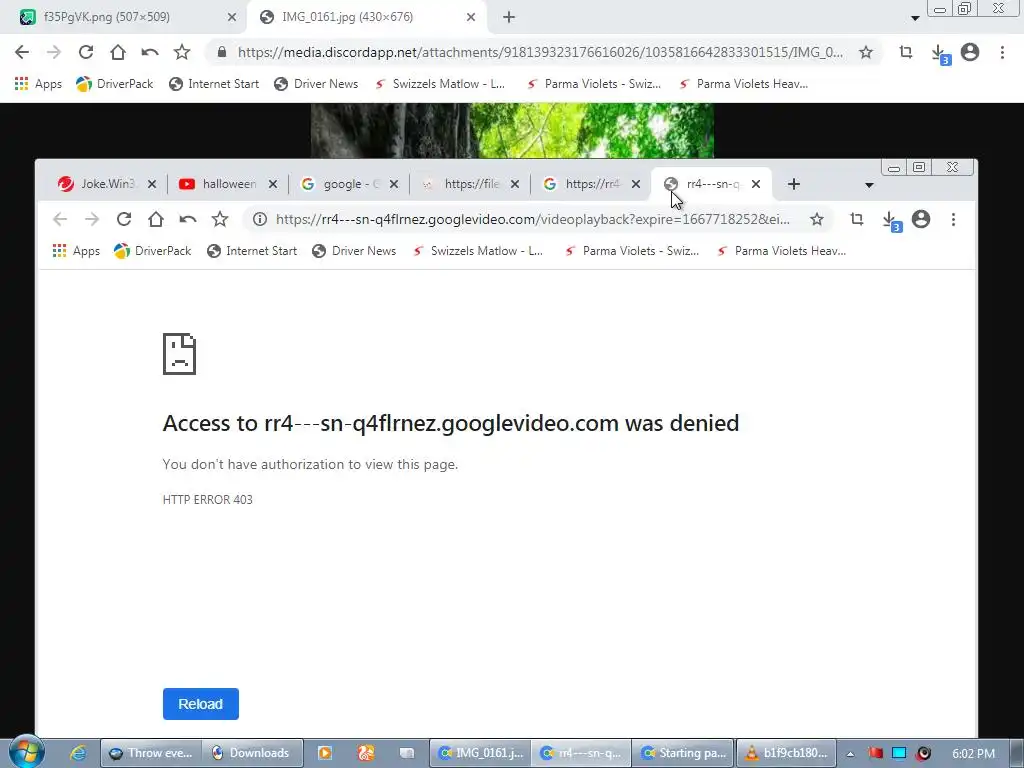Click back arrow in front browser toolbar
Image resolution: width=1024 pixels, height=768 pixels.
coord(60,219)
